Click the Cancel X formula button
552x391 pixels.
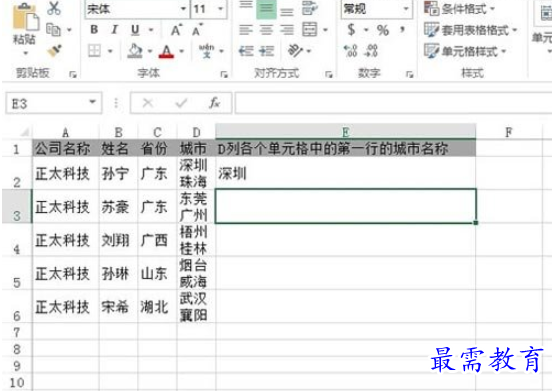point(148,103)
